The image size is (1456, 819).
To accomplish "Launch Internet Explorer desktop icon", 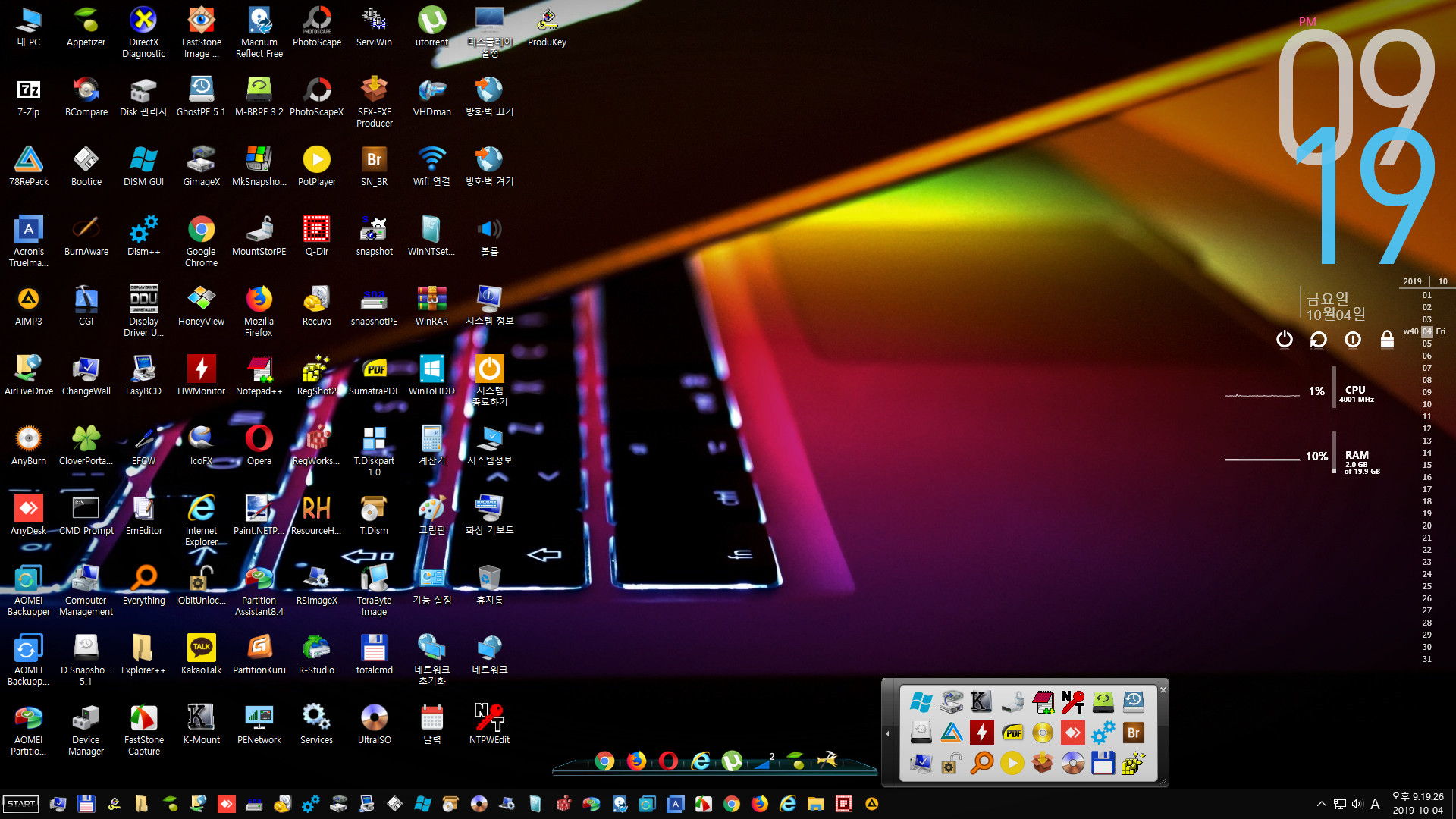I will 201,521.
